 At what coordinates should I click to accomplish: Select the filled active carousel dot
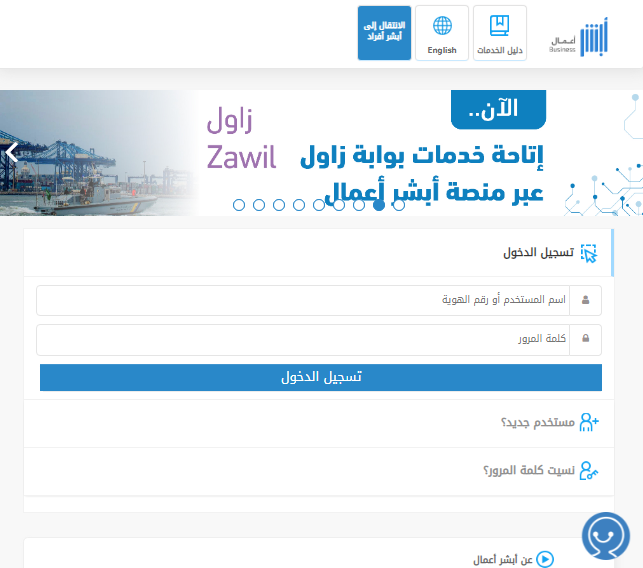(x=379, y=205)
